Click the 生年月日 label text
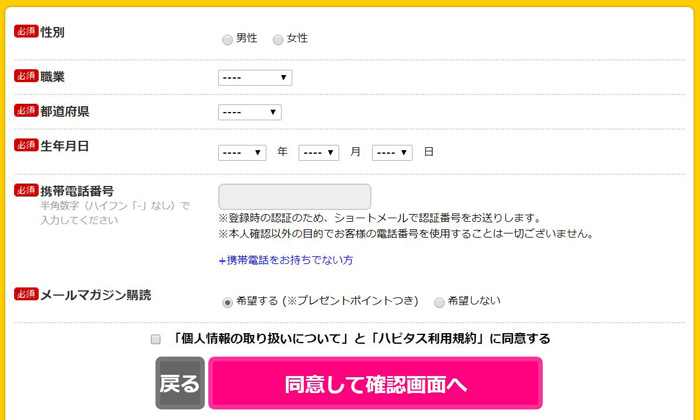 [65, 146]
